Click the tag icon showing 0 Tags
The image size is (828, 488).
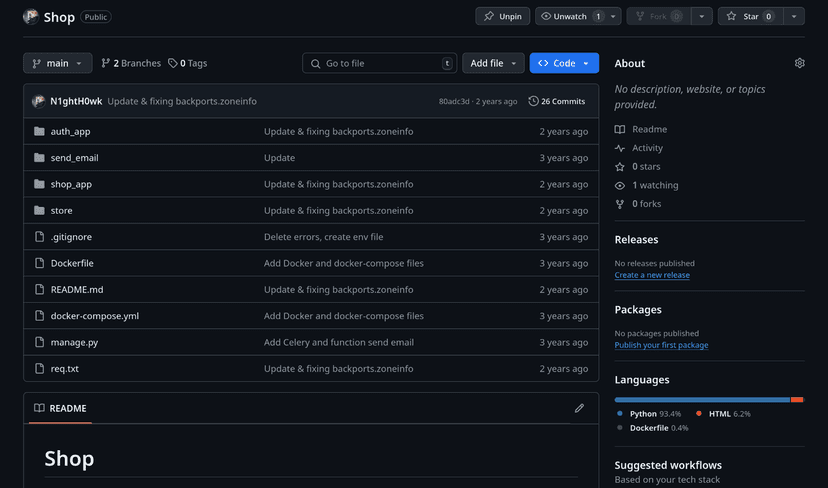(173, 63)
